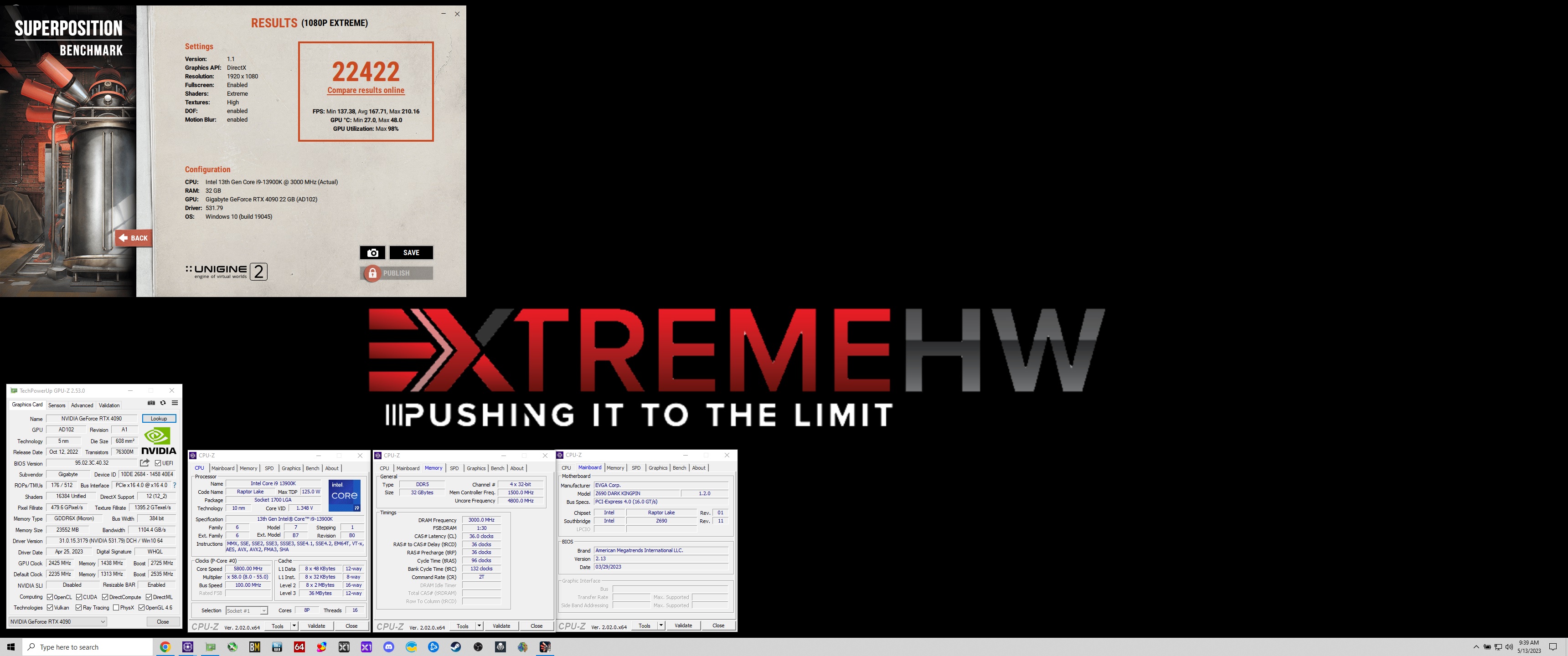Image resolution: width=1568 pixels, height=656 pixels.
Task: Open GPU-Z hamburger menu
Action: [x=175, y=403]
